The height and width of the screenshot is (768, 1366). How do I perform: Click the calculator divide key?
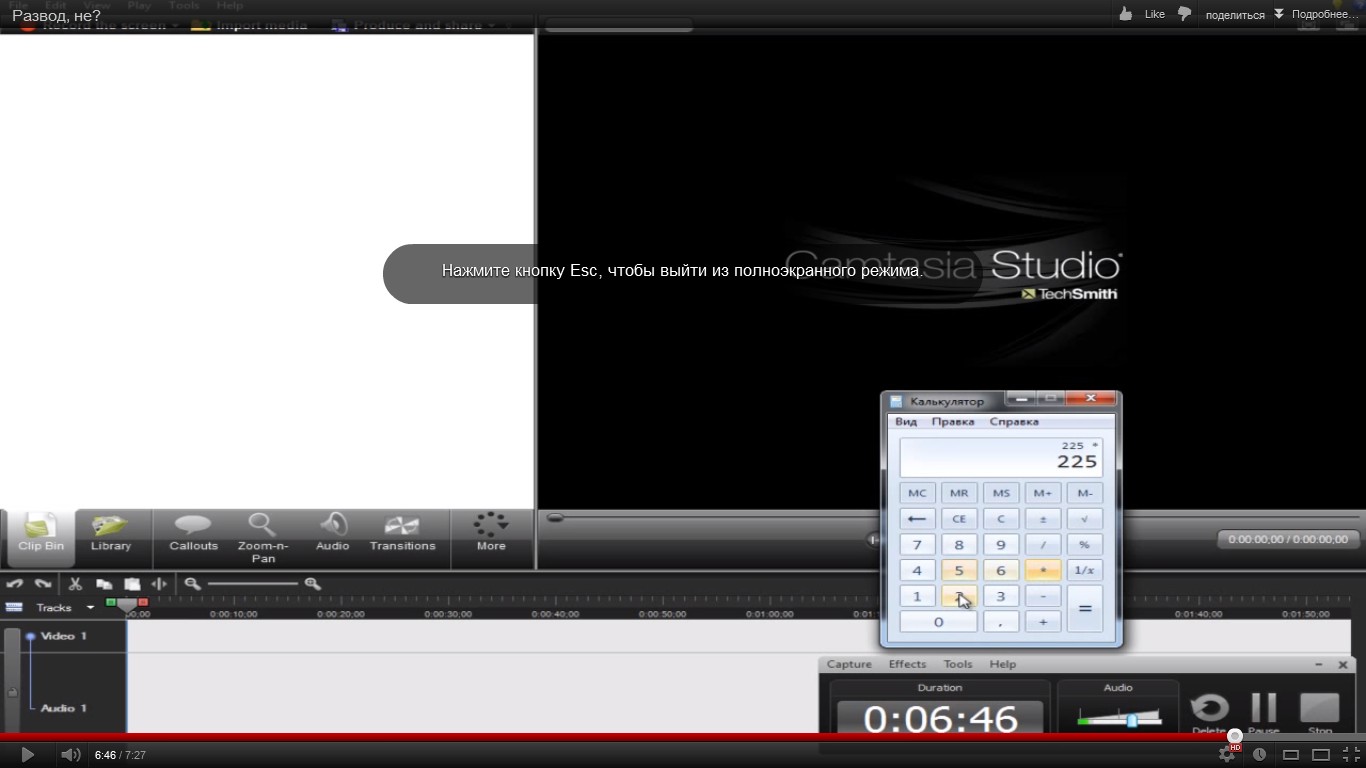(1043, 545)
